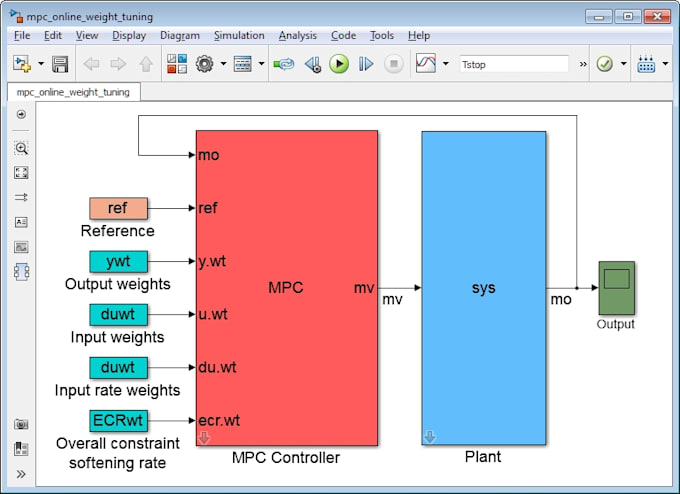680x494 pixels.
Task: Expand the configuration gear dropdown arrow
Action: pyautogui.click(x=223, y=64)
